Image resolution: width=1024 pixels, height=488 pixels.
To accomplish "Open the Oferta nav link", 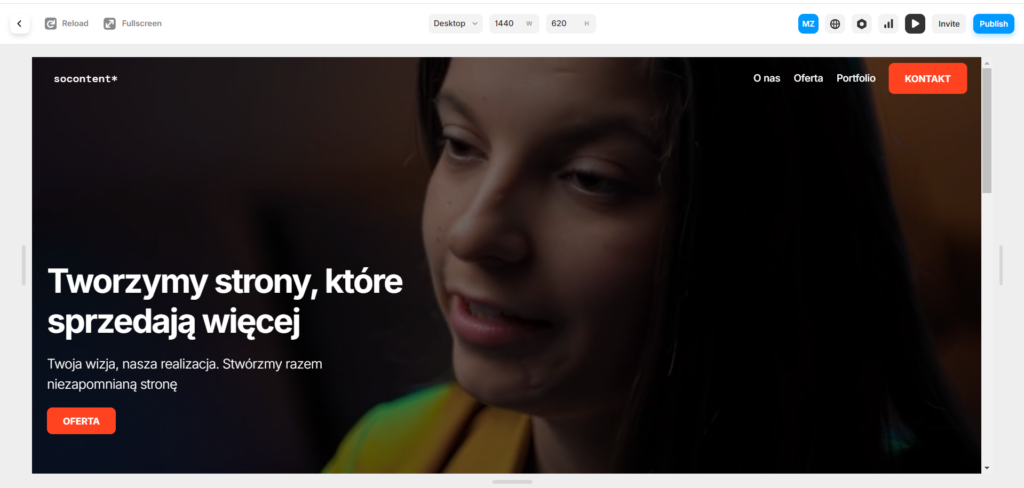I will click(x=808, y=78).
